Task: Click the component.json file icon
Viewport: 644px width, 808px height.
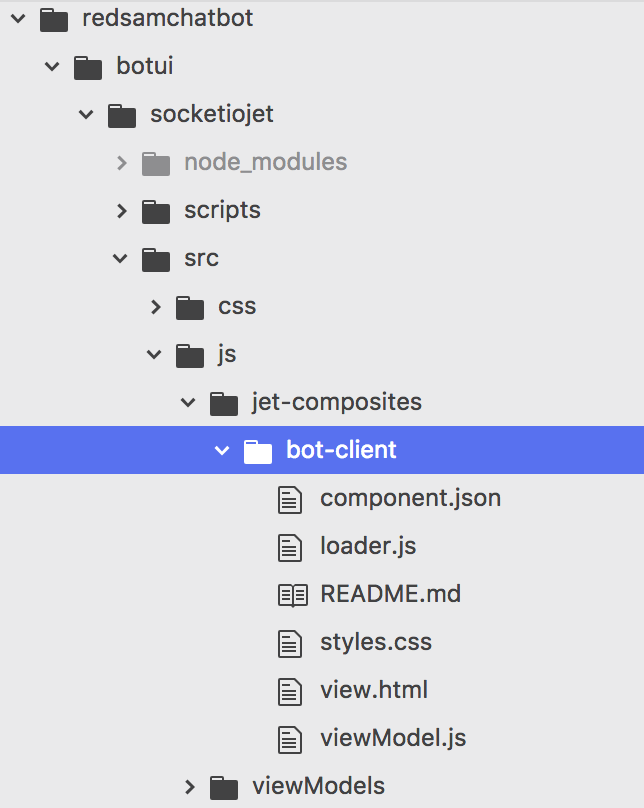Action: 290,498
